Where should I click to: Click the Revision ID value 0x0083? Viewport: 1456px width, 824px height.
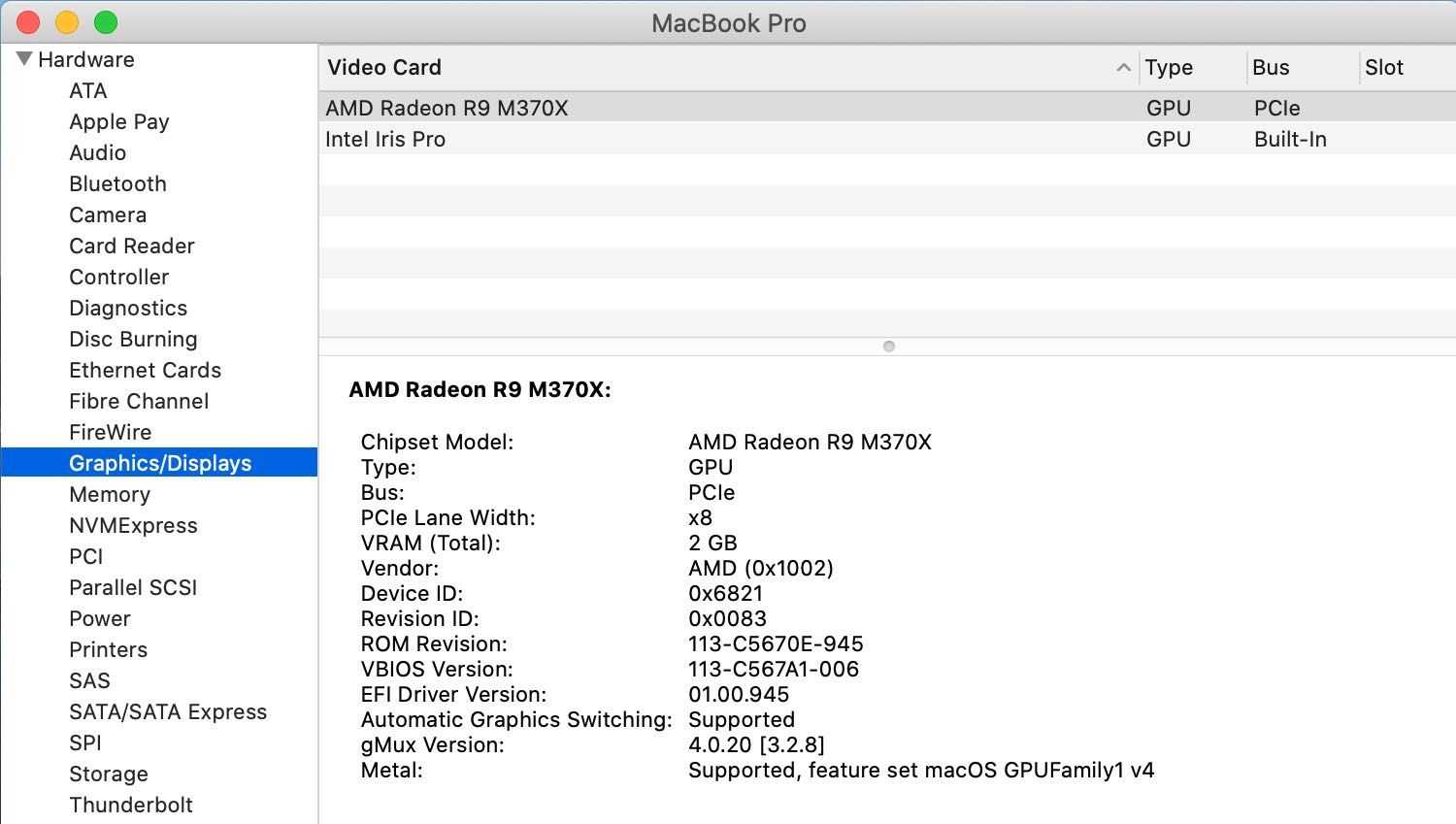click(x=727, y=618)
